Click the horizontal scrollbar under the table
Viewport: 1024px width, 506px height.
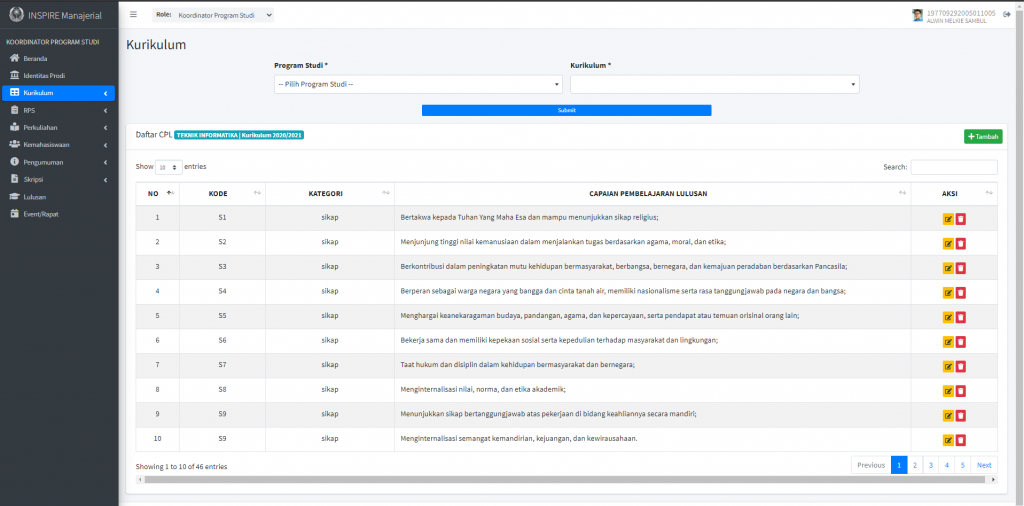pos(564,479)
